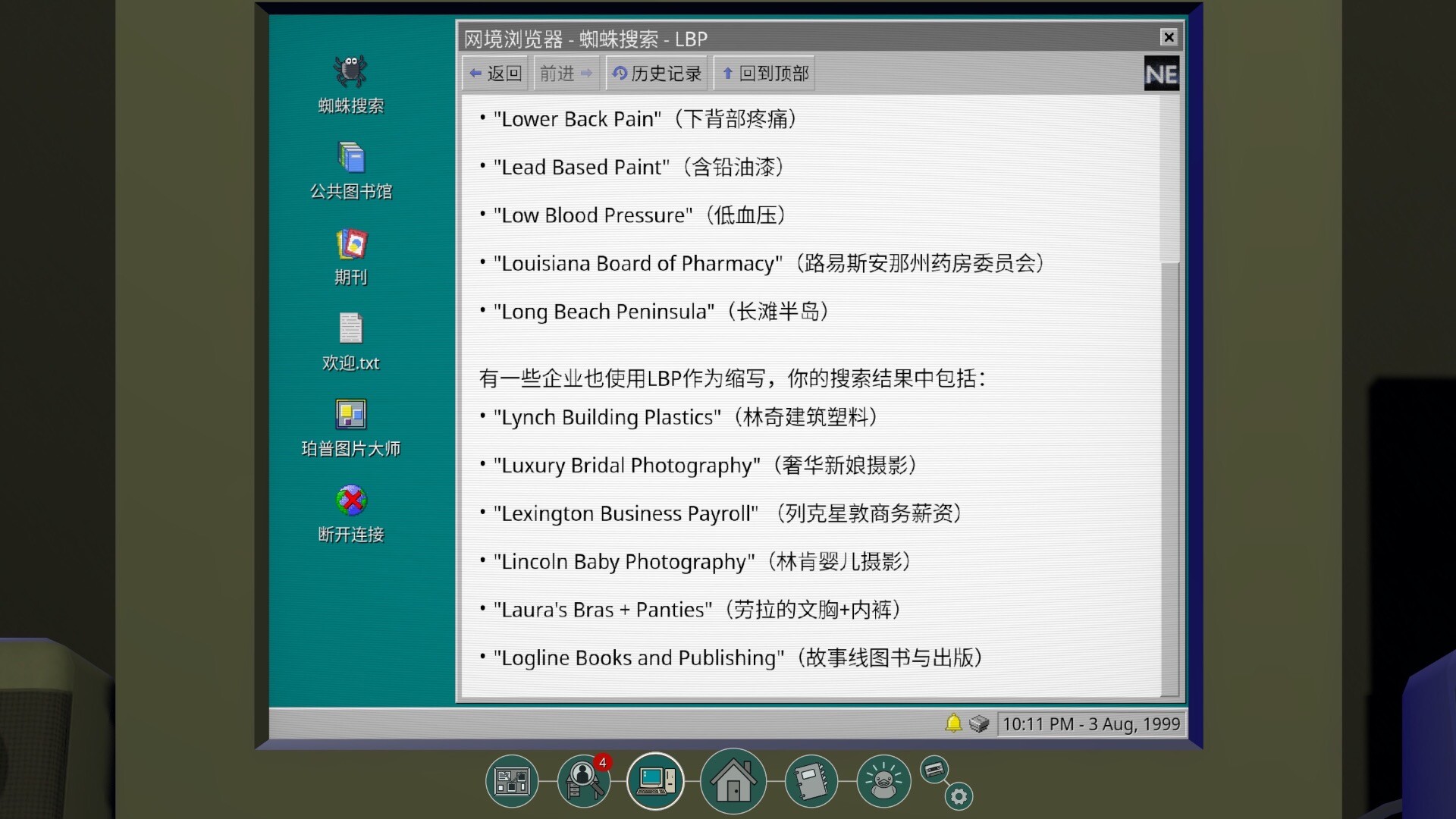Launch 珀普图片大师 image app icon

(x=350, y=416)
